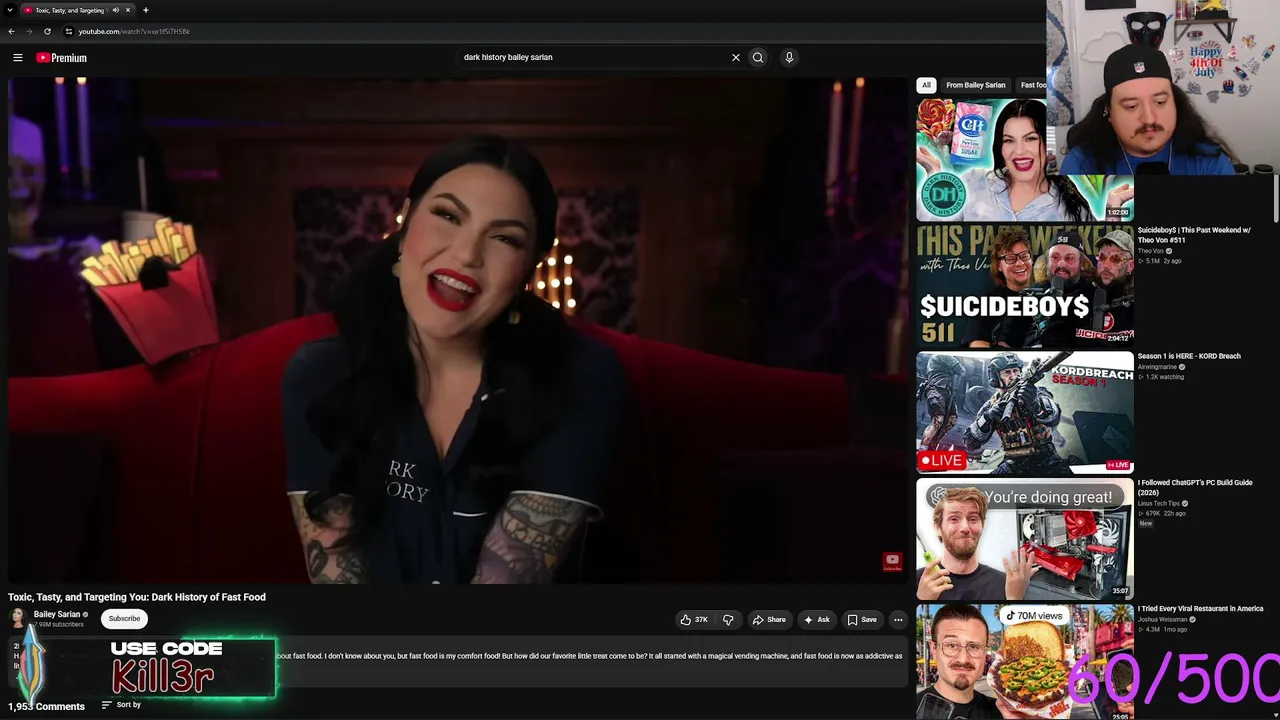Mute the tab via speaker icon

pos(115,10)
